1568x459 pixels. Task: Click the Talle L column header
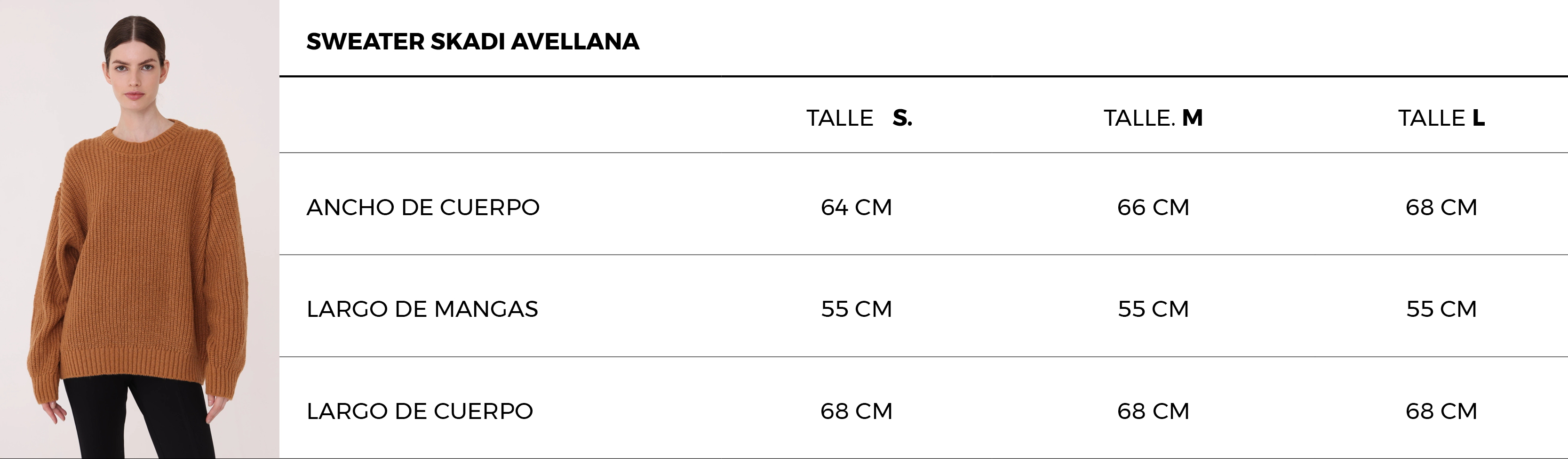[x=1441, y=118]
